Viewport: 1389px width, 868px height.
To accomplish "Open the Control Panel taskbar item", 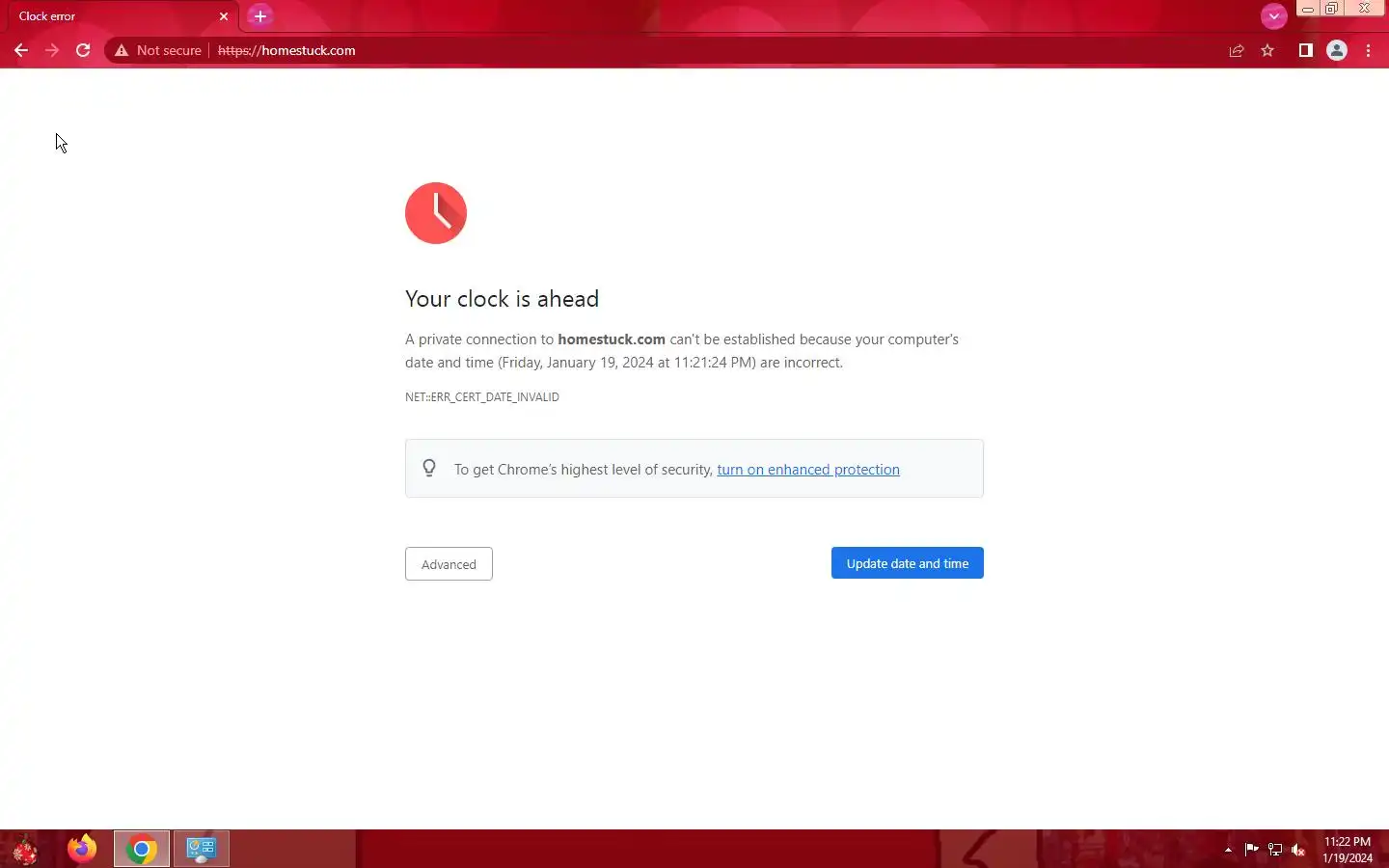I will pyautogui.click(x=201, y=849).
